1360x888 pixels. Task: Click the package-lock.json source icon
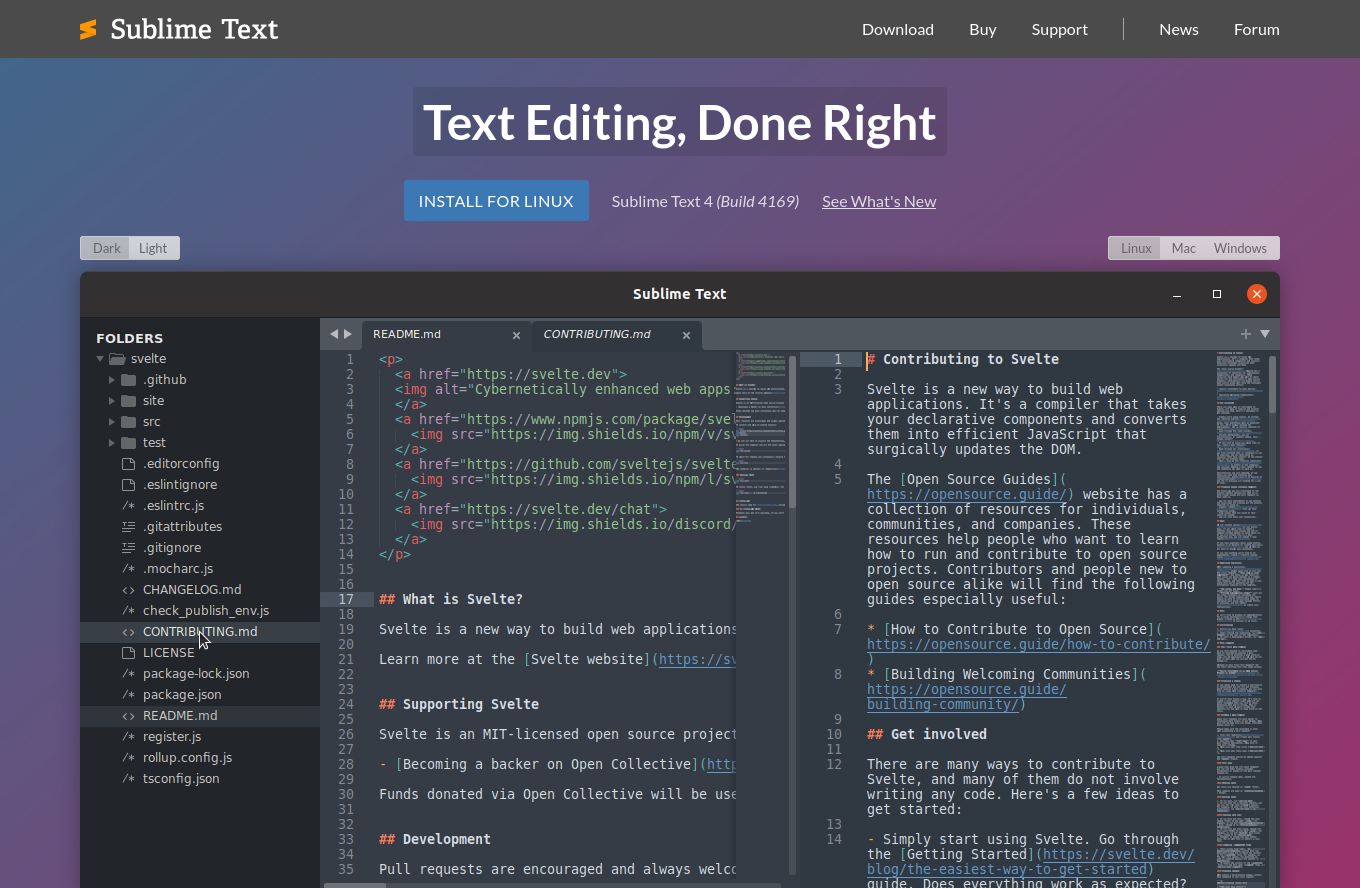[x=128, y=674]
